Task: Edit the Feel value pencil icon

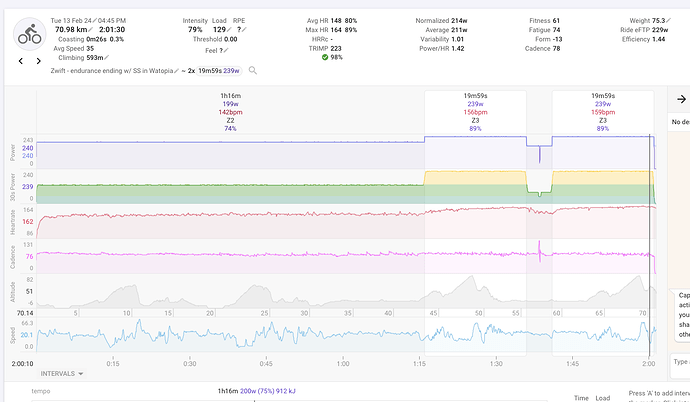Action: point(226,51)
